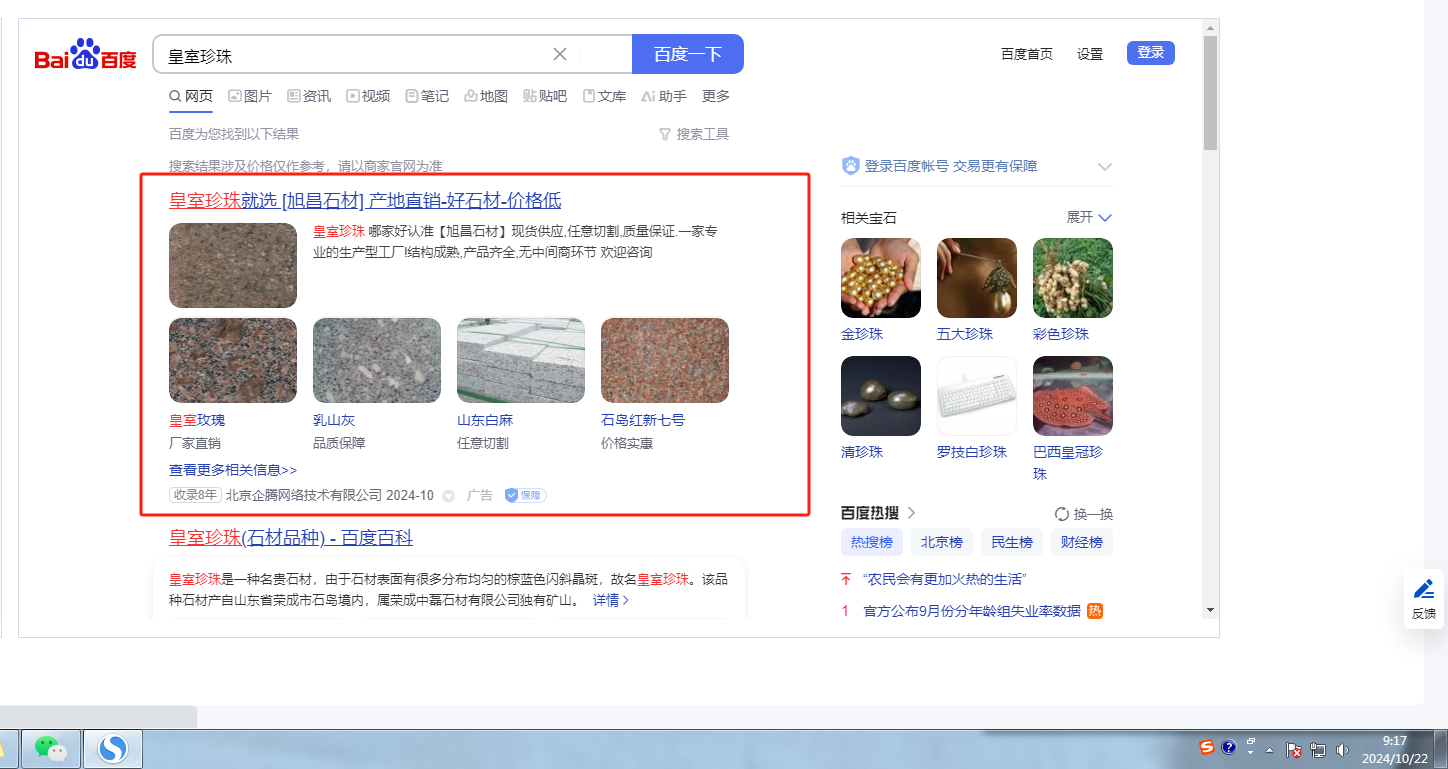Click the 金珍珠 gem link

862,334
